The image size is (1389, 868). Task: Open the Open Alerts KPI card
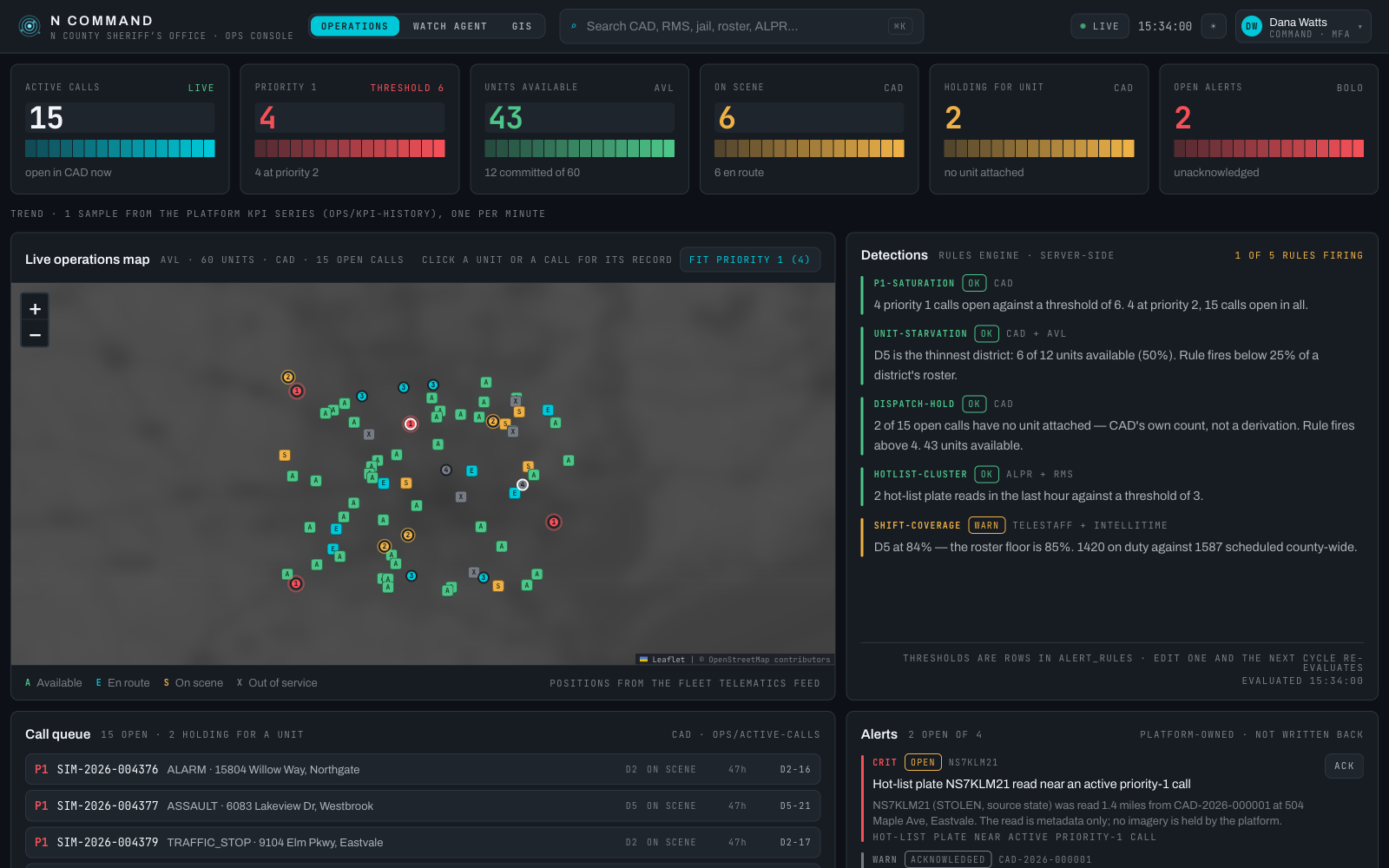[x=1268, y=129]
